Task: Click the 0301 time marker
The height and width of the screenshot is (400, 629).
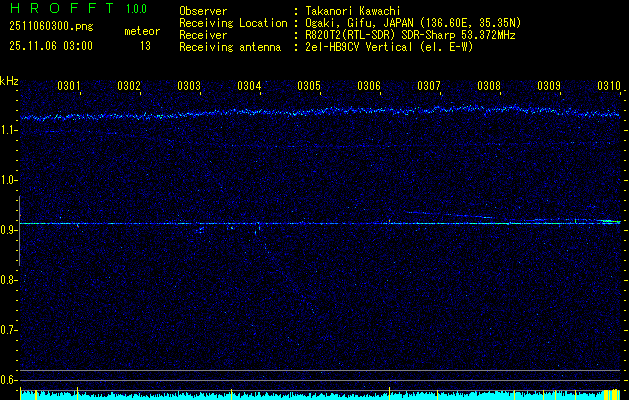Action: [69, 87]
